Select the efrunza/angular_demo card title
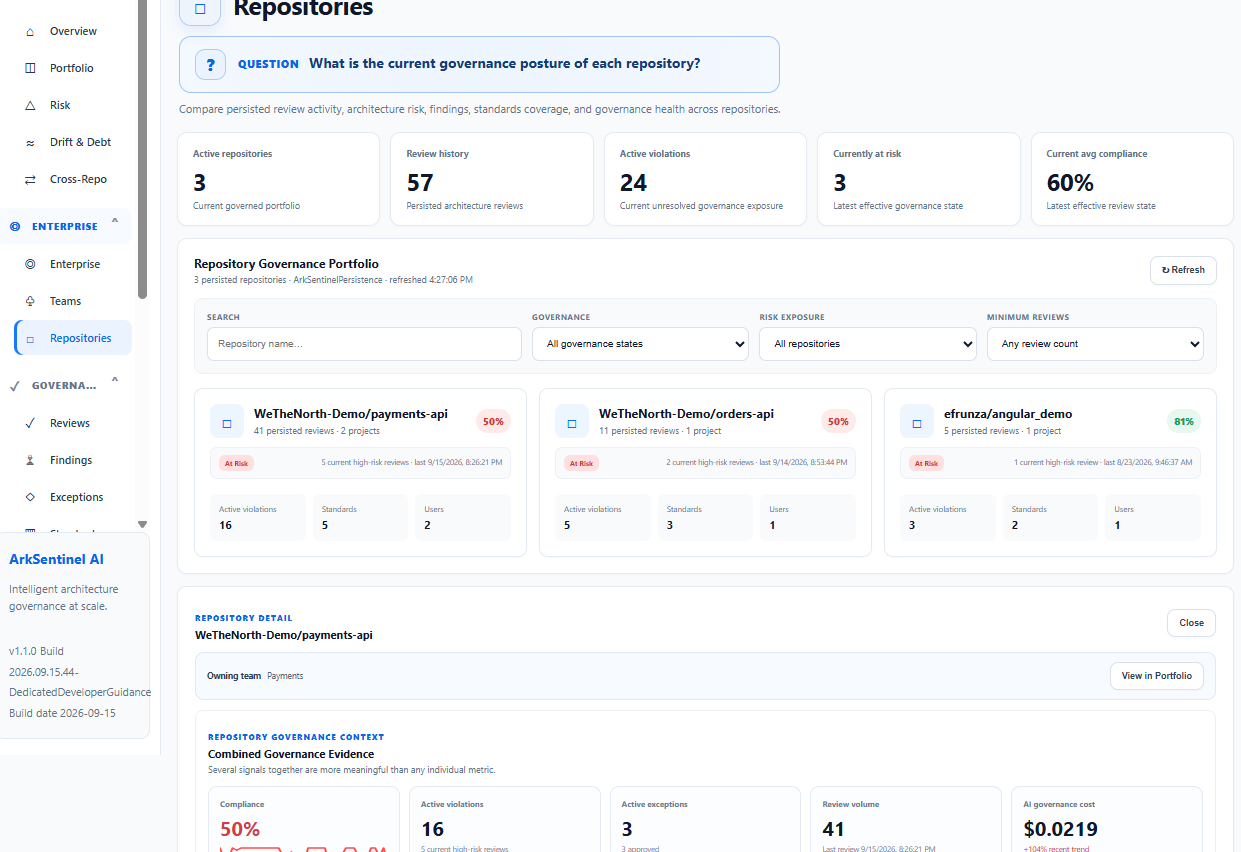The image size is (1241, 852). click(x=1008, y=414)
